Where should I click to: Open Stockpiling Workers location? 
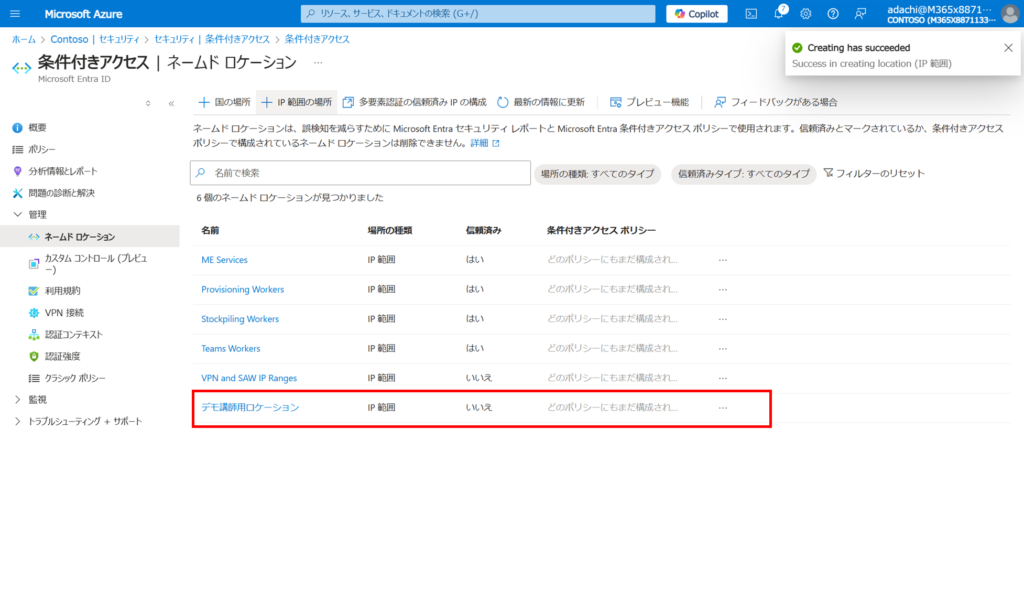click(240, 319)
